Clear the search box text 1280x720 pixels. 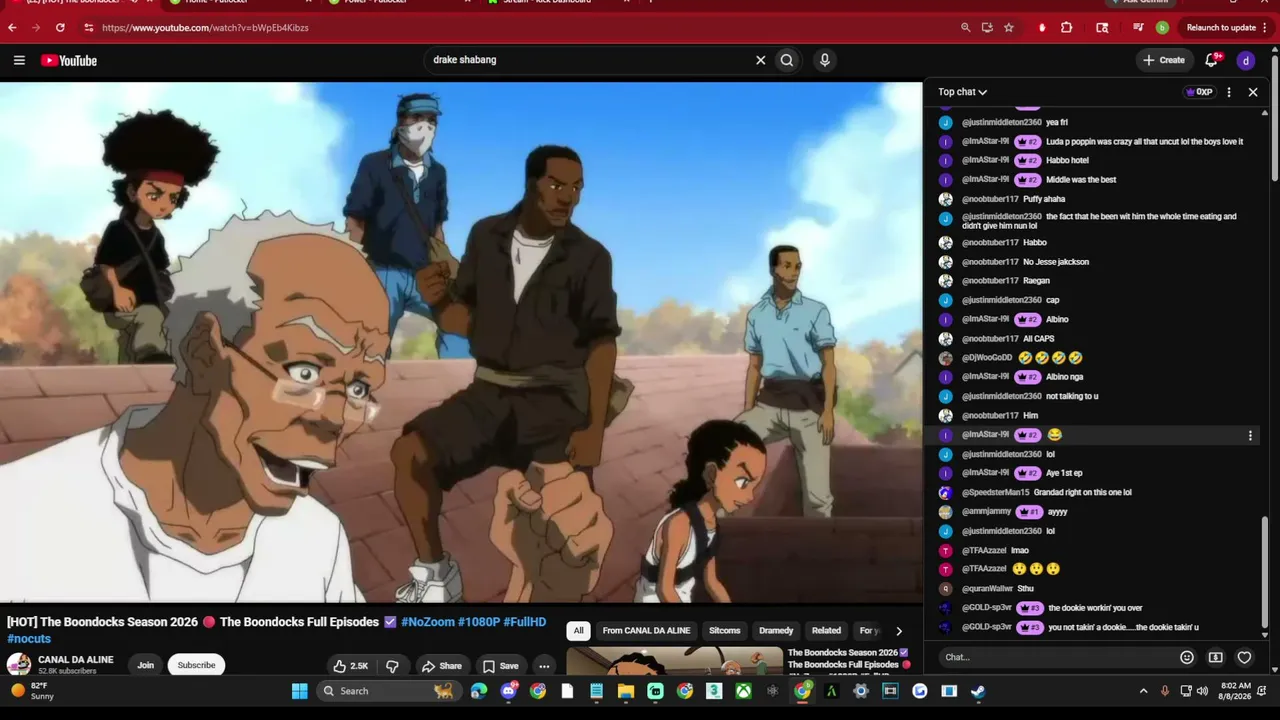(760, 60)
